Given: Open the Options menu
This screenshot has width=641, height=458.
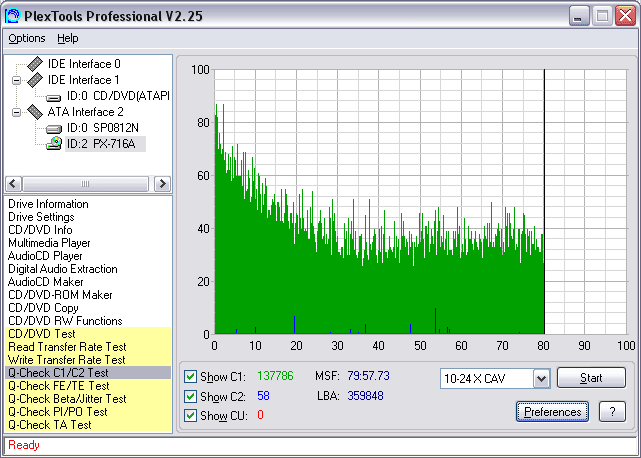Looking at the screenshot, I should click(27, 38).
